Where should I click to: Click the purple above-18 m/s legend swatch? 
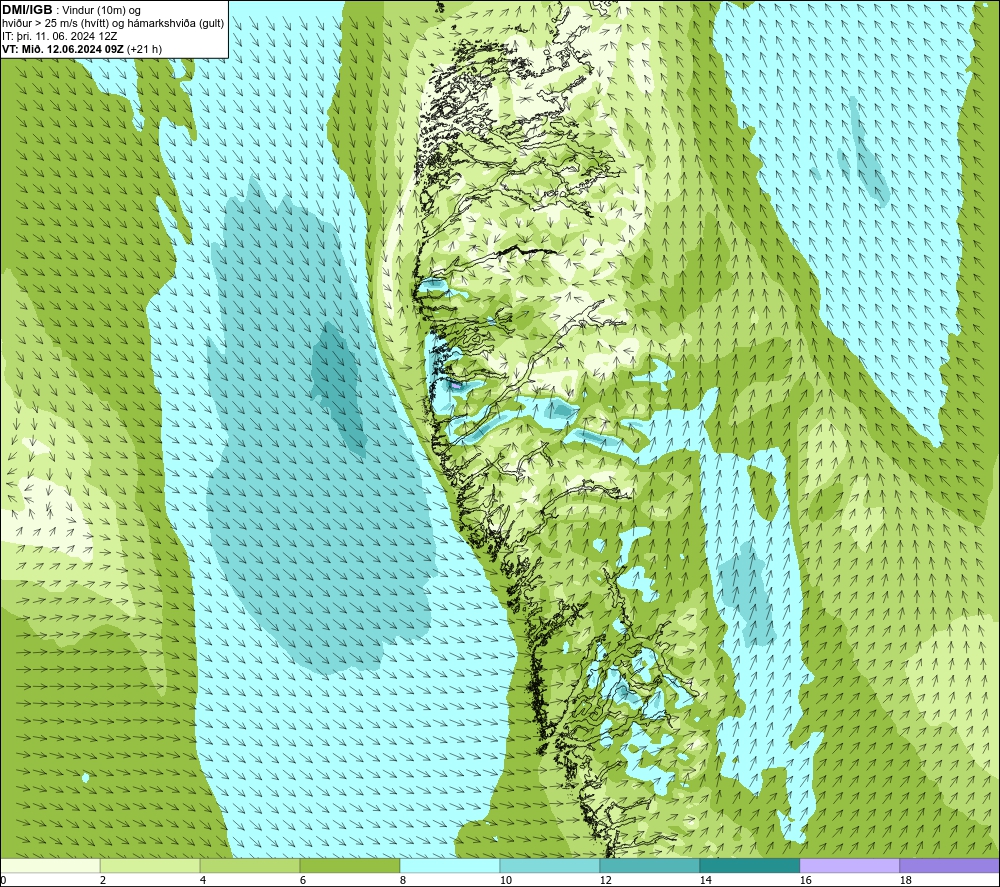click(x=949, y=866)
